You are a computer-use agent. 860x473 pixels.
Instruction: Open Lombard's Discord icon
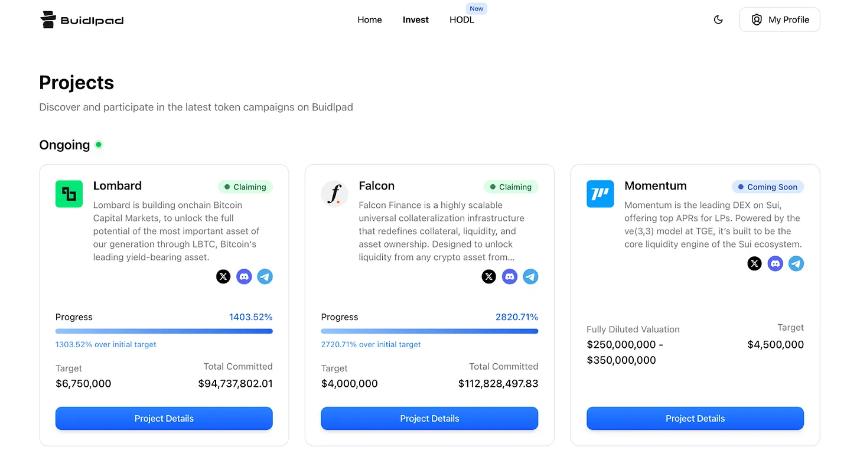[244, 277]
